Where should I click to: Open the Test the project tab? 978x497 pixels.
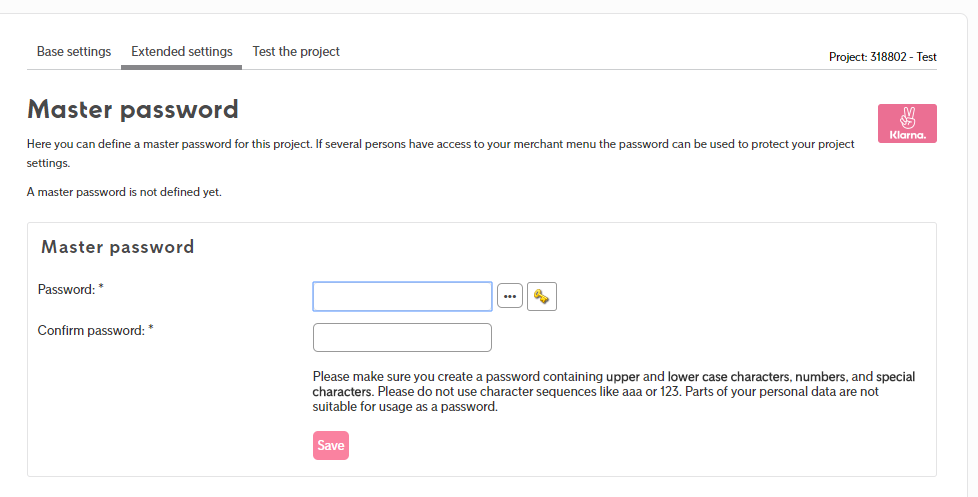(296, 52)
